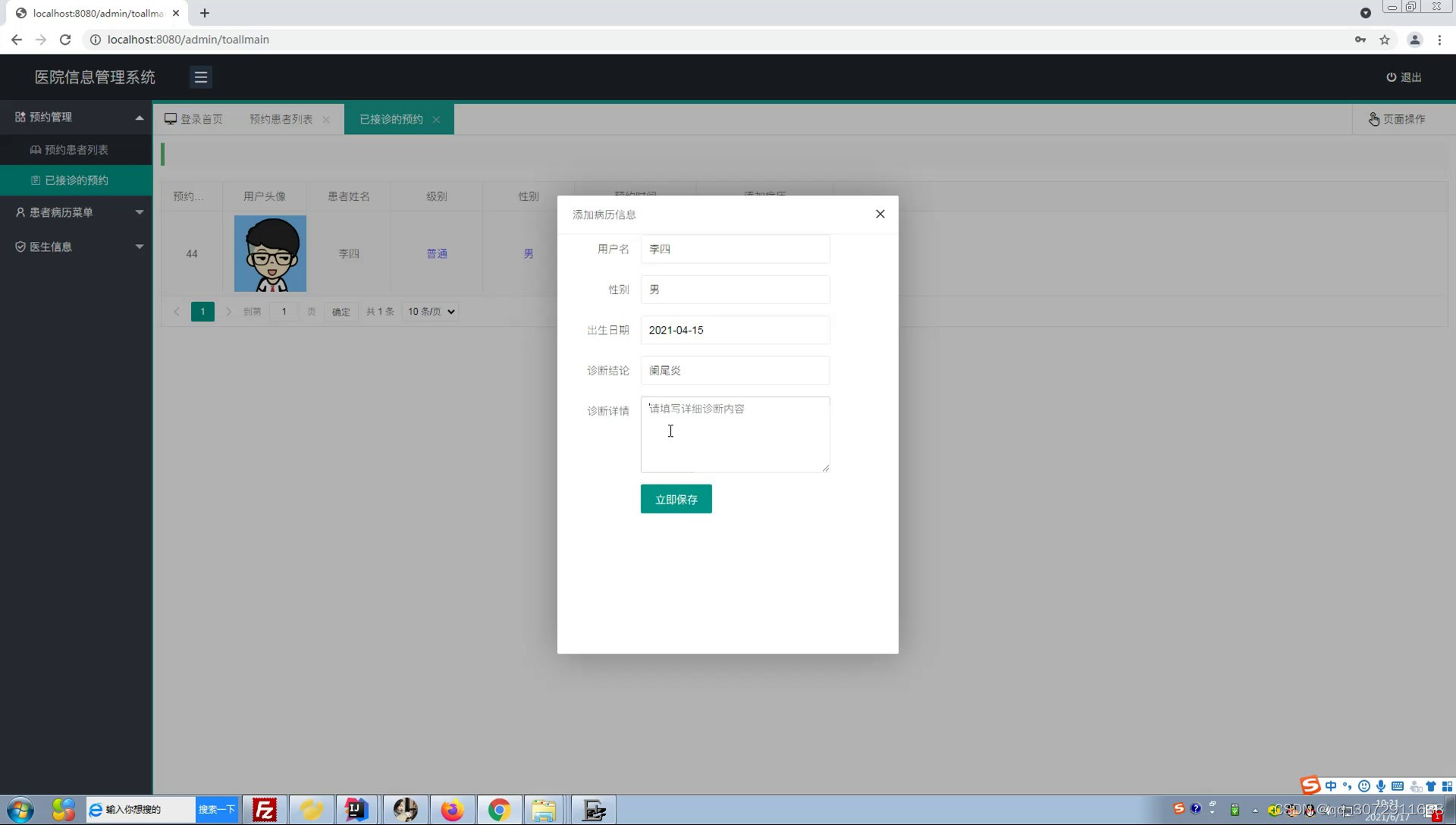Focus the 诊断详情 textarea

735,434
